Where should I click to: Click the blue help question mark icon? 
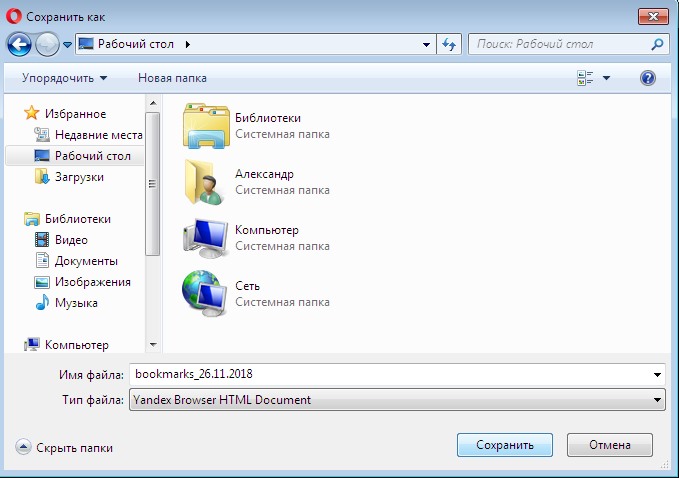pos(647,78)
